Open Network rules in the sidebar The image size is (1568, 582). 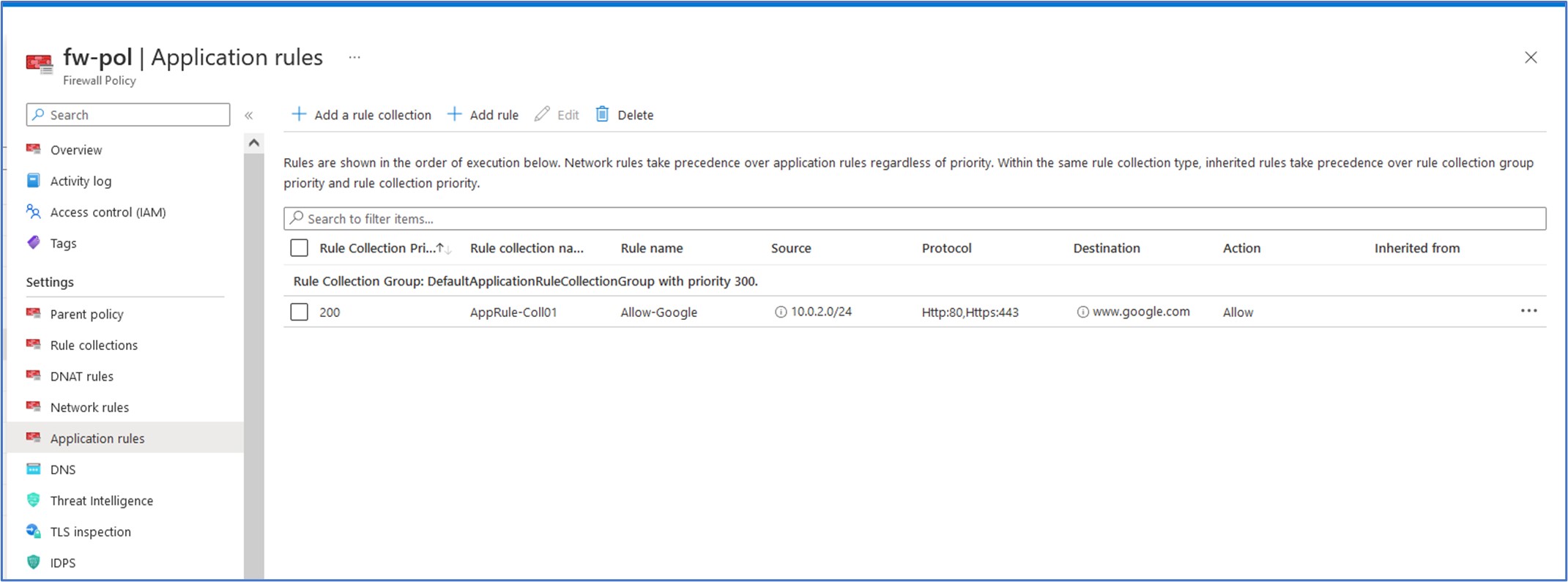tap(89, 407)
